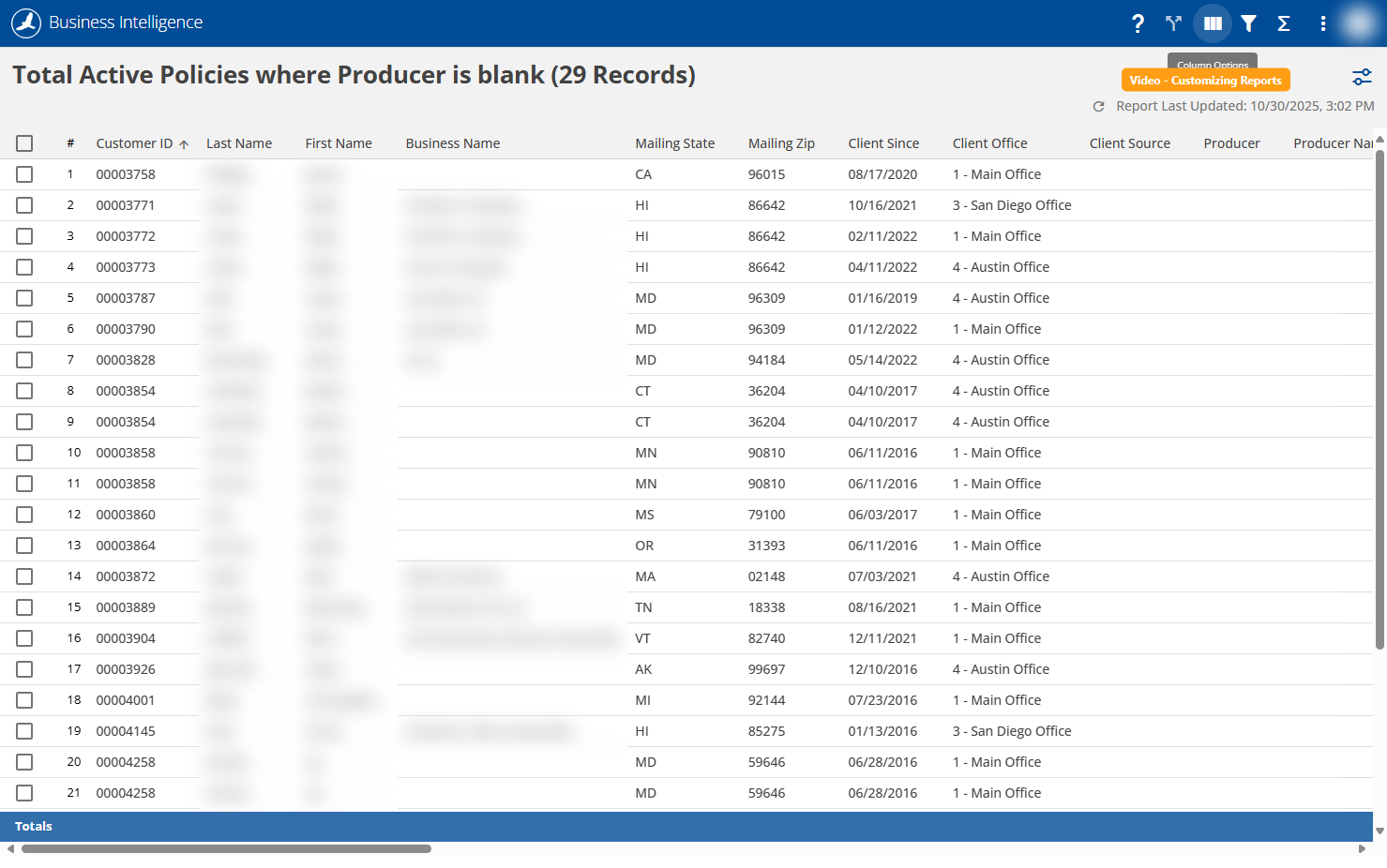Click 'Report Last Updated' timestamp text
This screenshot has height=868, width=1387.
tap(1244, 107)
